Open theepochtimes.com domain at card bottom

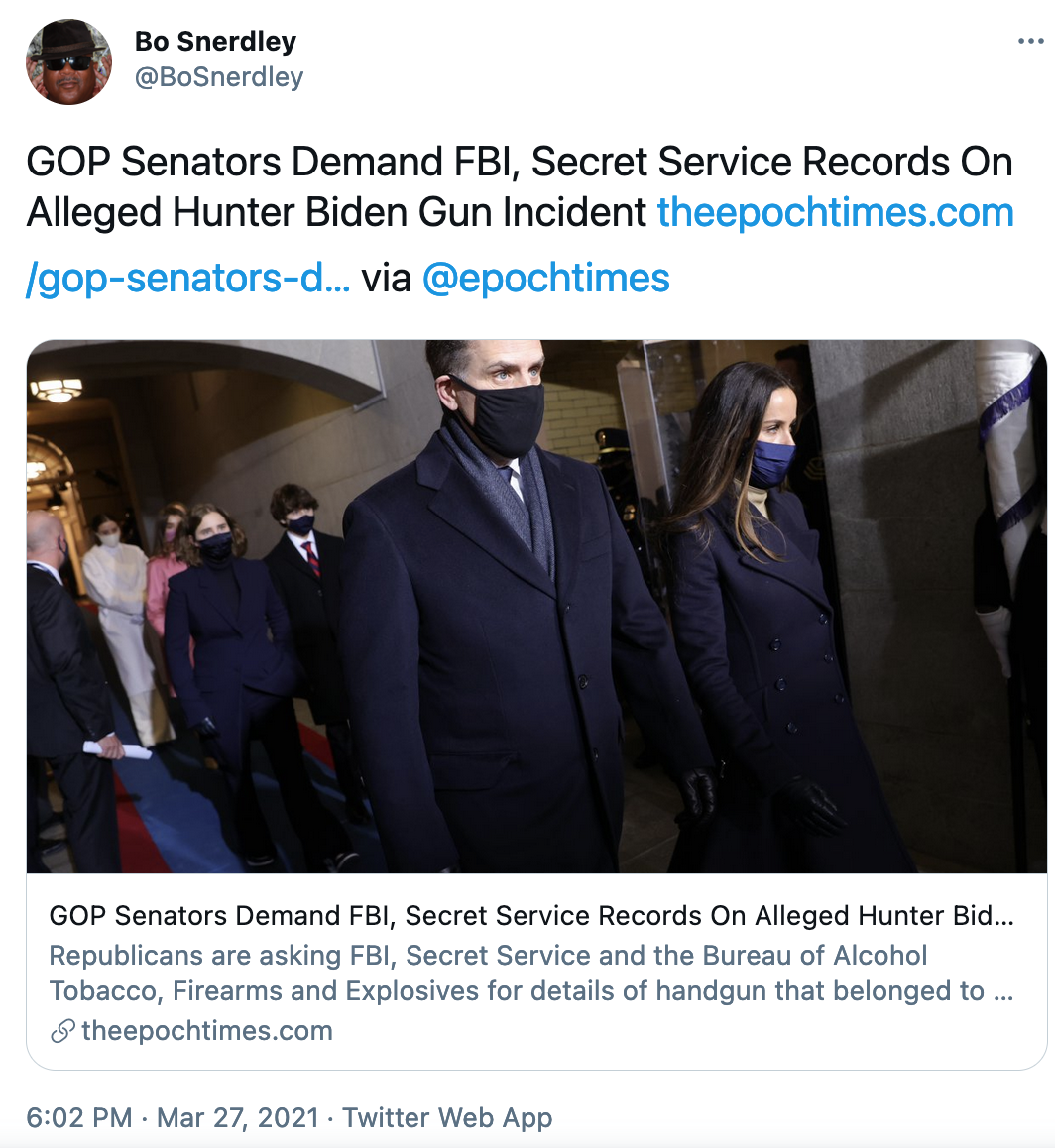[207, 1031]
